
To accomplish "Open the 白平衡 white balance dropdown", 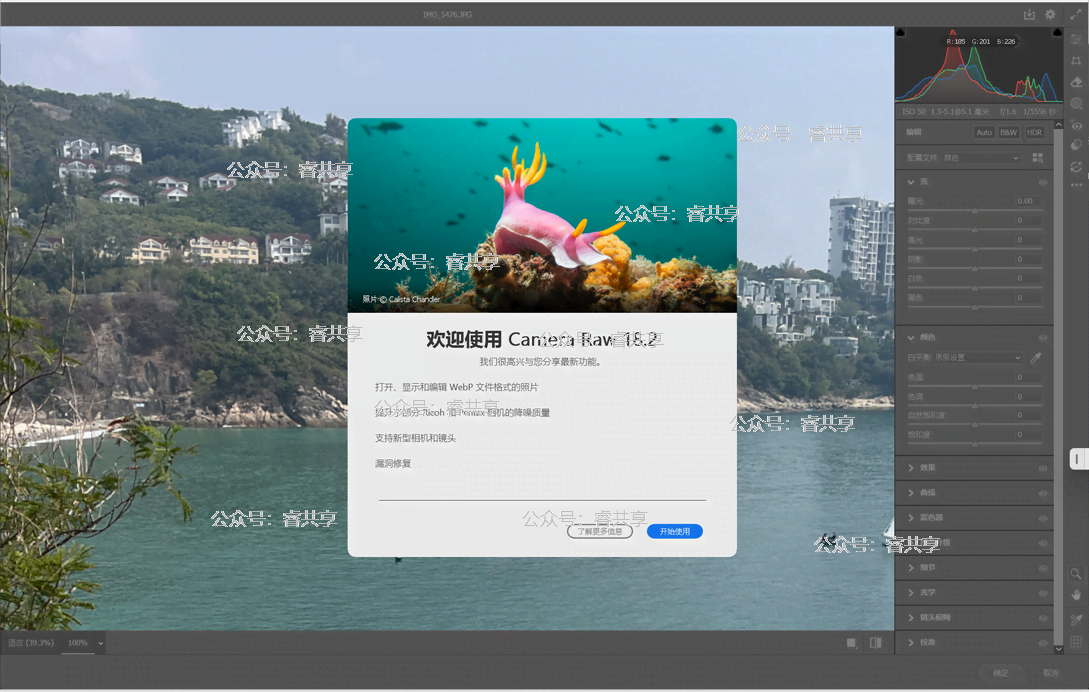I will (x=978, y=357).
